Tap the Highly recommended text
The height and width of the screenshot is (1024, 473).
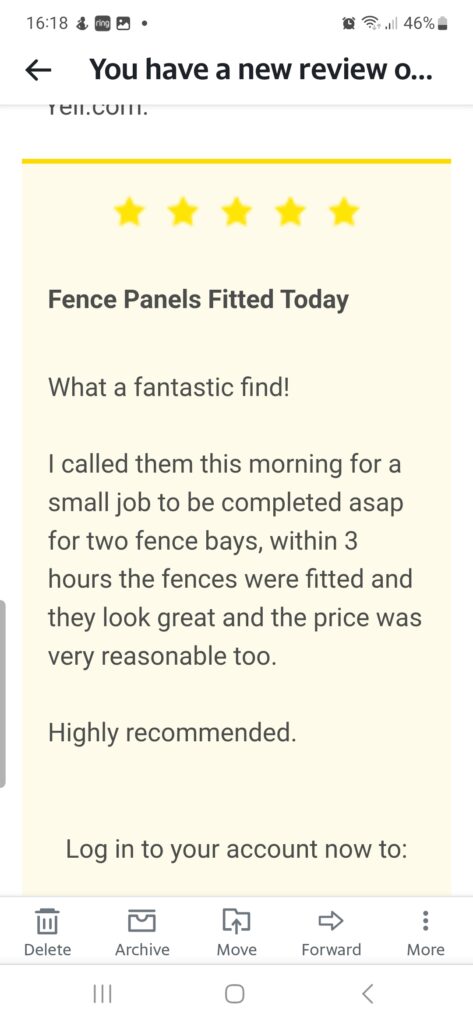[172, 733]
